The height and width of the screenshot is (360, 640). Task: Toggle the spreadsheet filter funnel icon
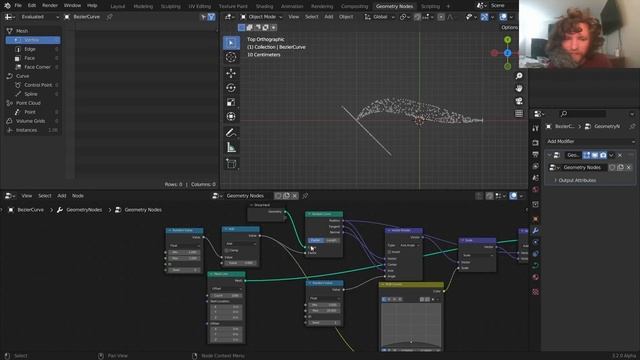211,17
